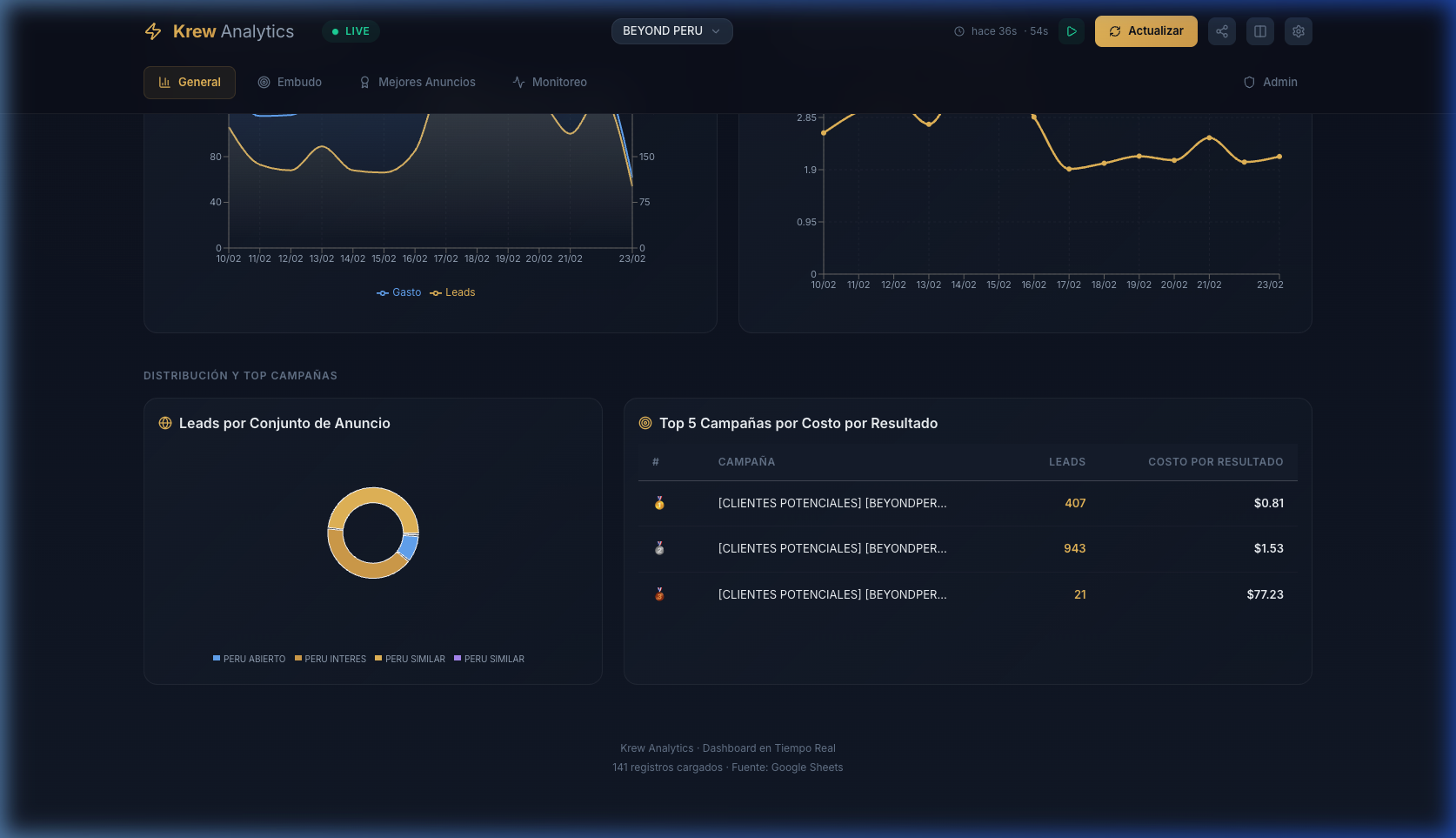Click the Actualizar refresh button
This screenshot has height=838, width=1456.
(1145, 31)
